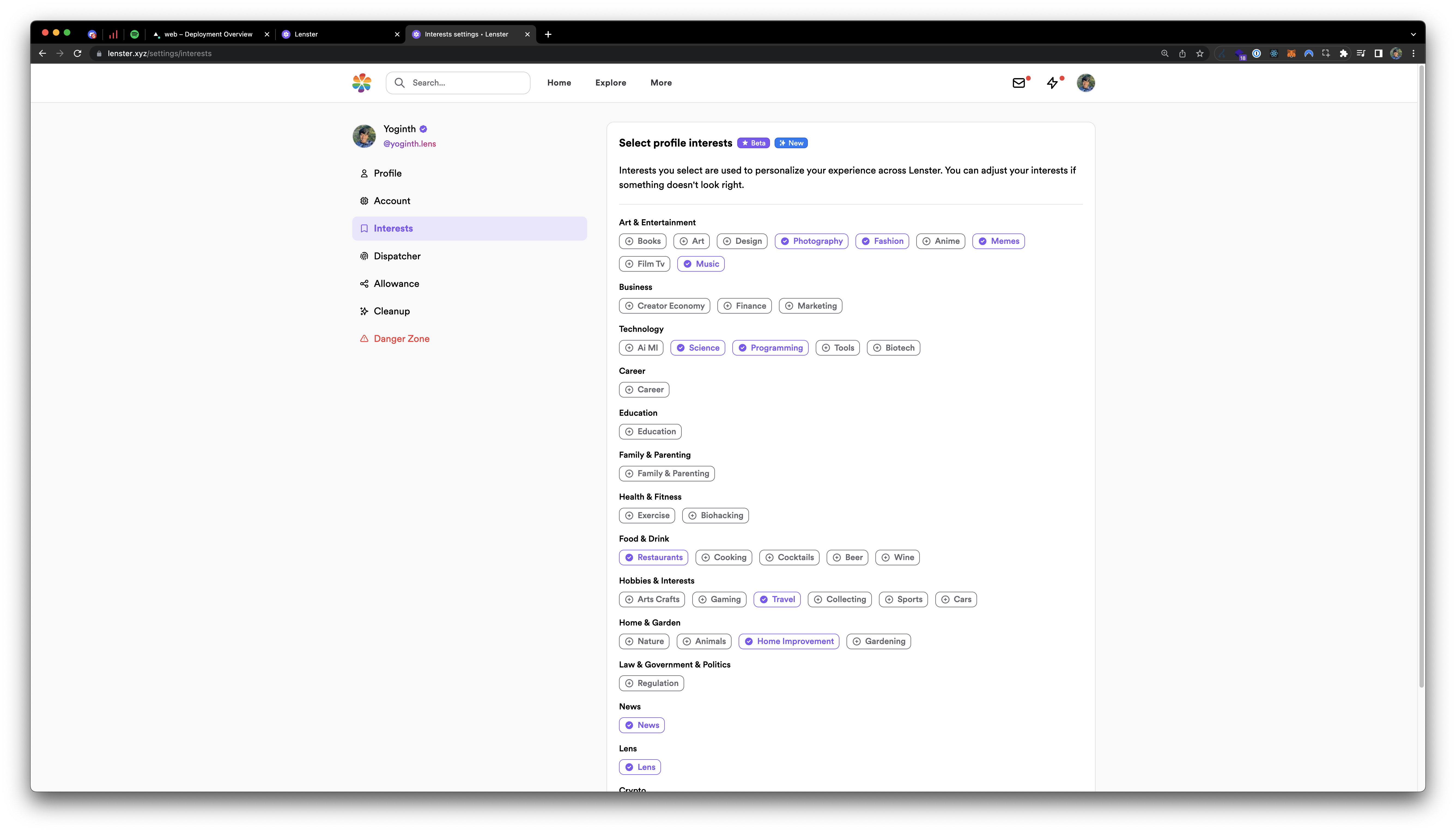
Task: Expand browser tab search chevron
Action: pos(1413,34)
